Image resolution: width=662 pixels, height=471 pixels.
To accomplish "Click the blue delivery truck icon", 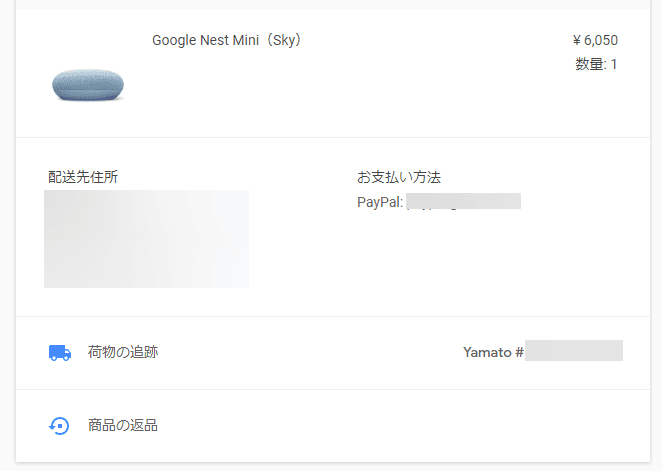I will [60, 353].
